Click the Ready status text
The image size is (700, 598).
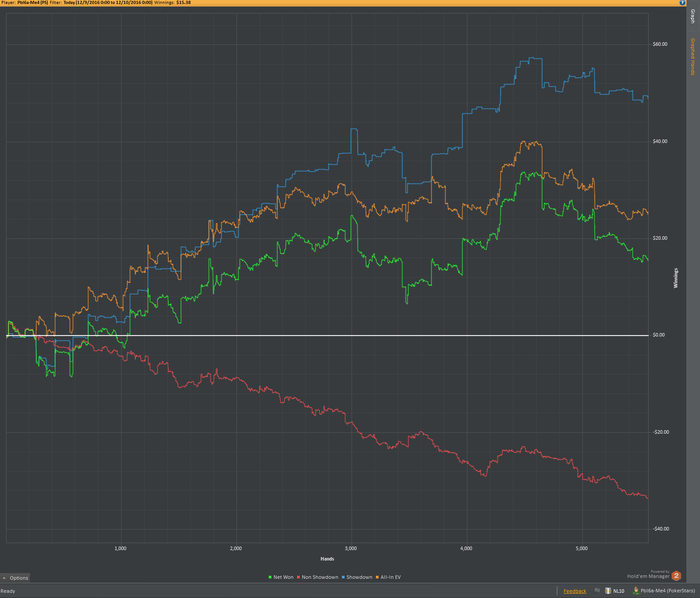click(x=8, y=591)
